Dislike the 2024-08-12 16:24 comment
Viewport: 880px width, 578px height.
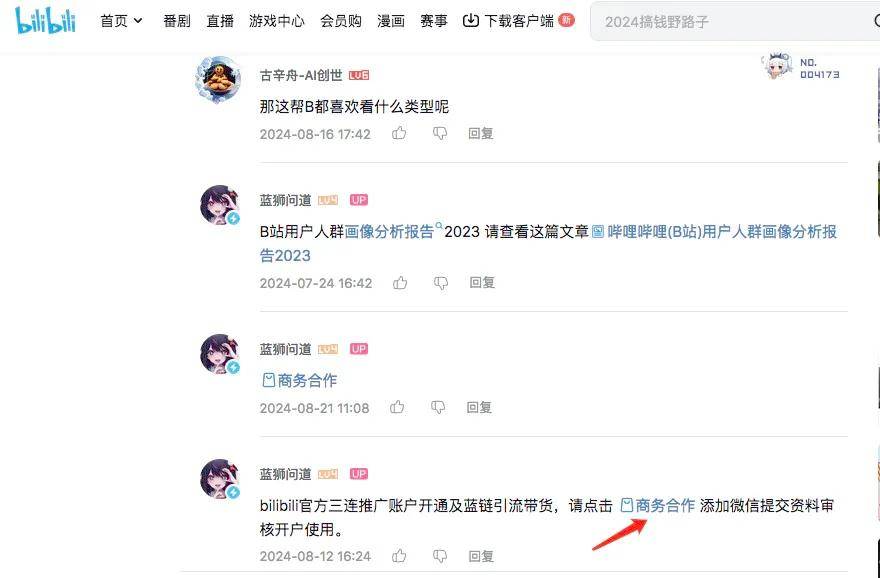440,556
